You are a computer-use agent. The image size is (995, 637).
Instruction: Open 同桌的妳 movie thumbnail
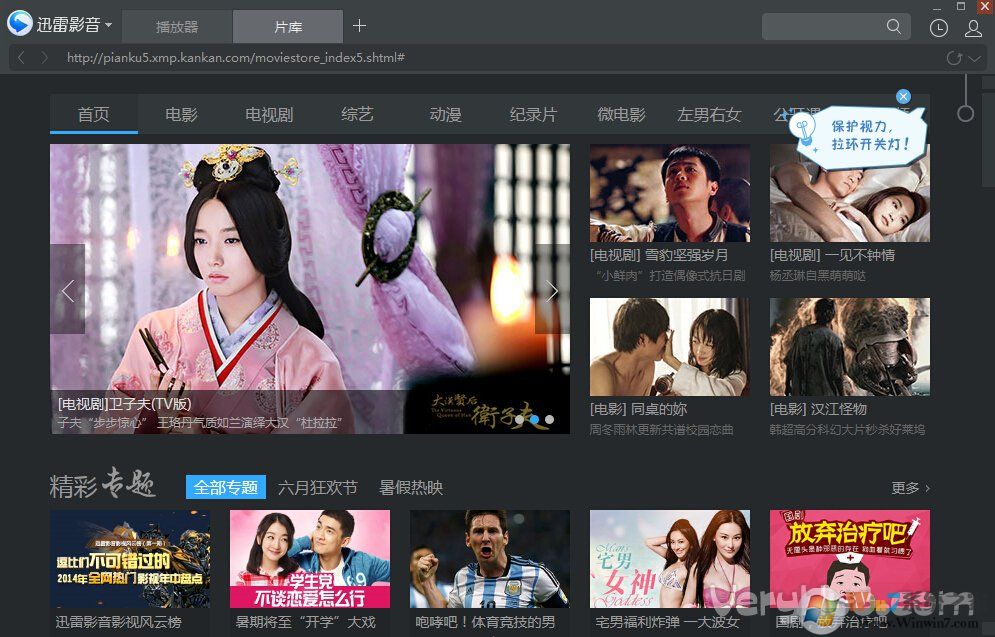[669, 347]
